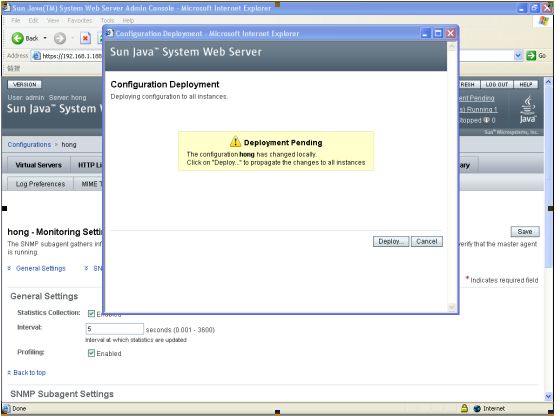The image size is (557, 417).
Task: Open the address bar dropdown arrow
Action: click(518, 56)
